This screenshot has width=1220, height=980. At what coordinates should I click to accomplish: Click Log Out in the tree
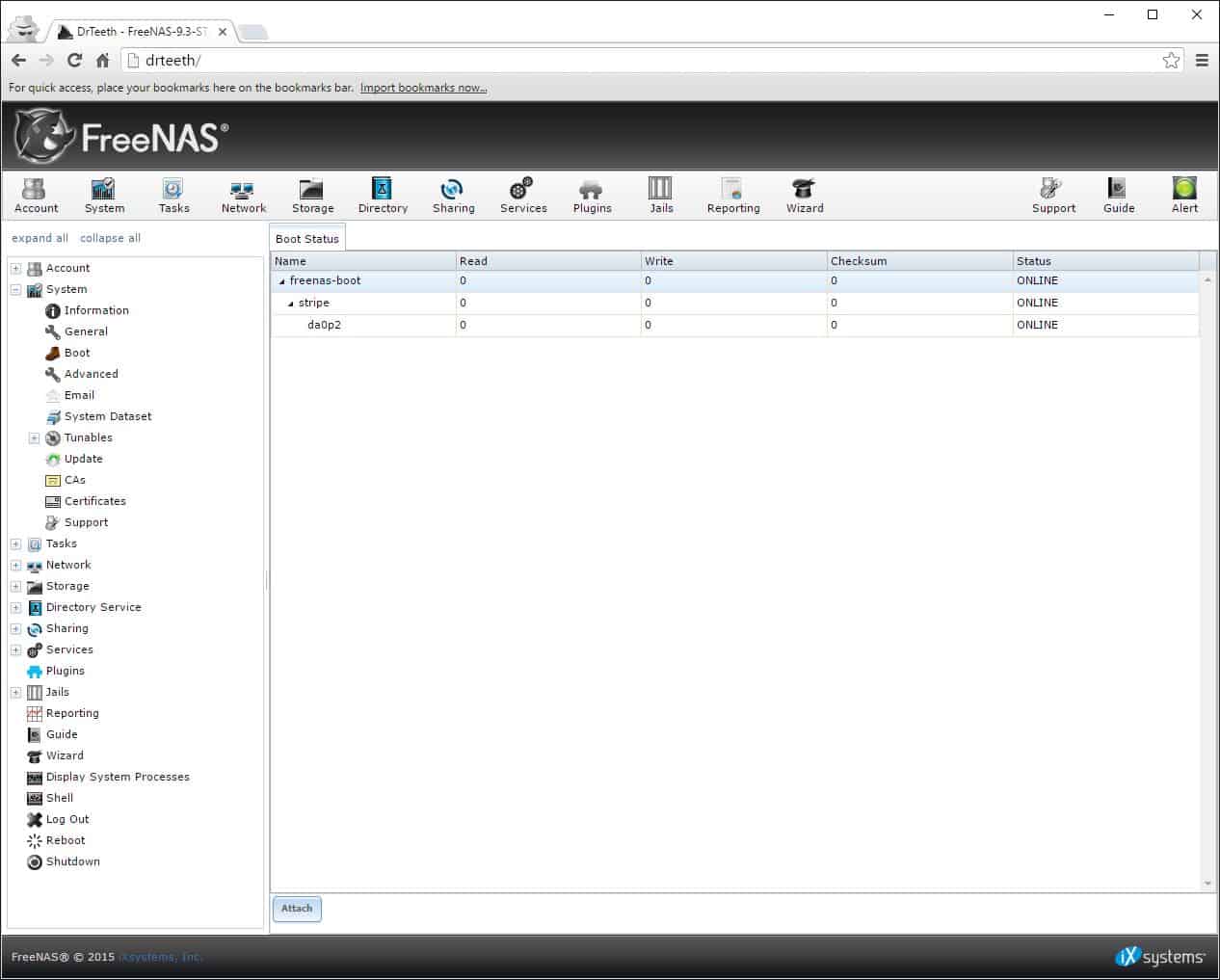58,819
